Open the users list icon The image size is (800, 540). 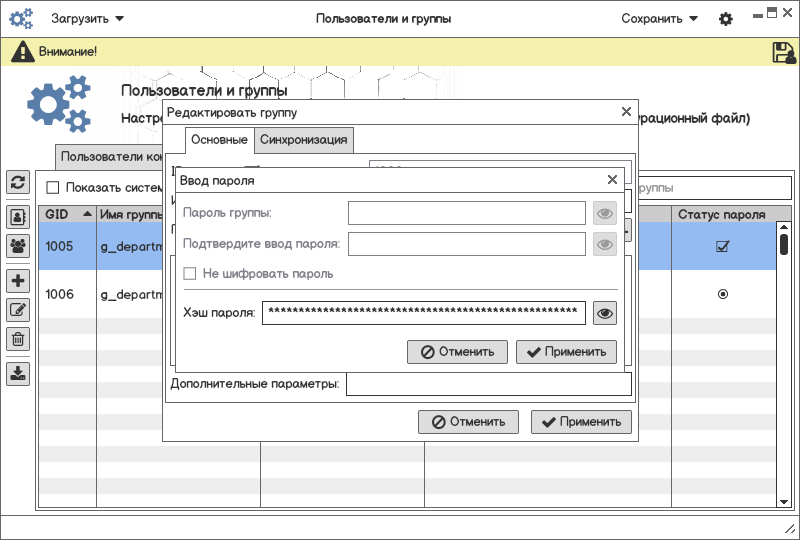click(18, 217)
